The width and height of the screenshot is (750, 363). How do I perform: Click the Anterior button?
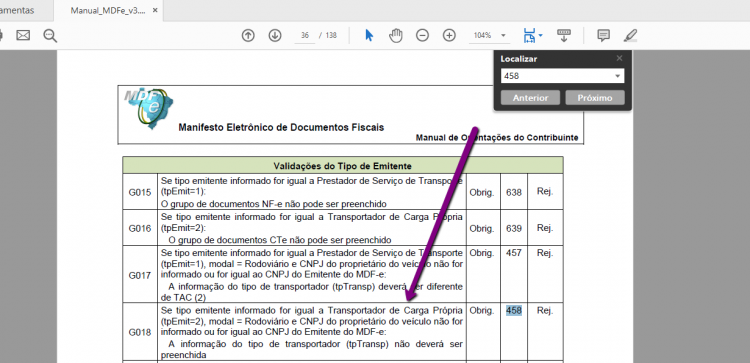[x=530, y=98]
